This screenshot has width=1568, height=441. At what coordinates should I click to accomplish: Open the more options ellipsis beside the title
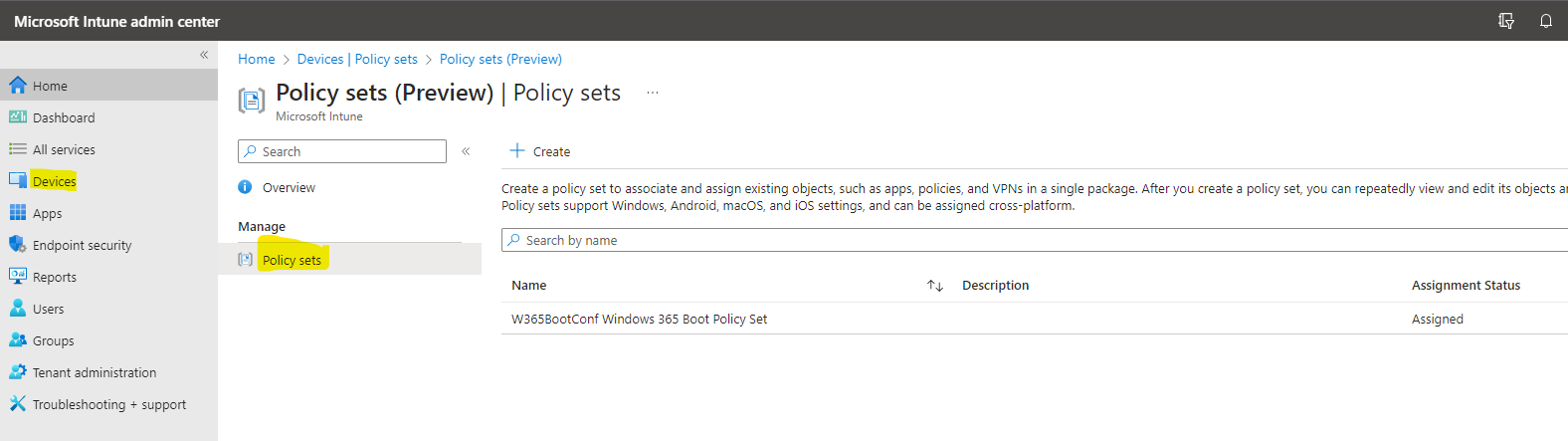pyautogui.click(x=653, y=93)
